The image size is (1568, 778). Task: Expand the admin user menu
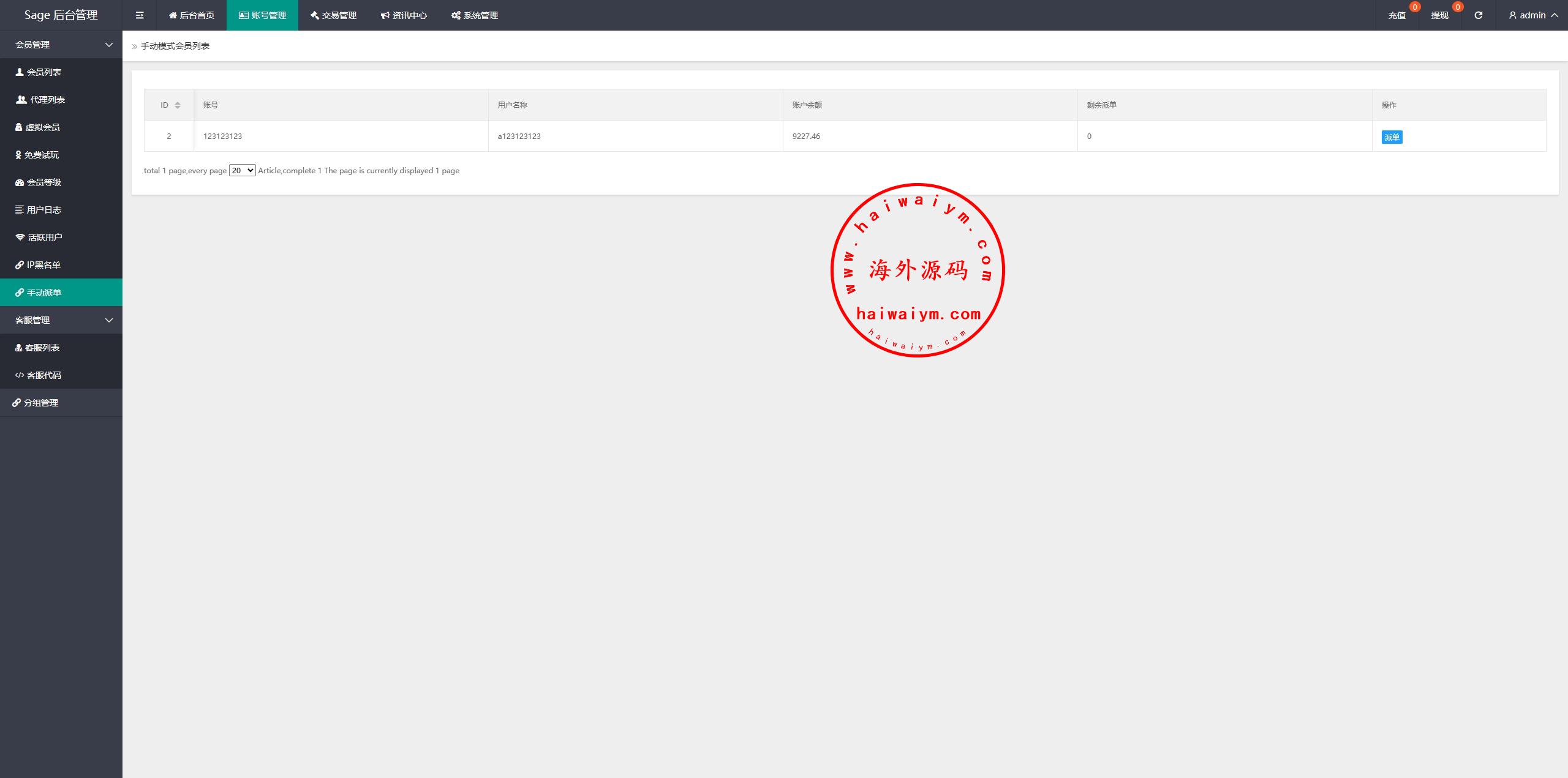click(x=1532, y=15)
